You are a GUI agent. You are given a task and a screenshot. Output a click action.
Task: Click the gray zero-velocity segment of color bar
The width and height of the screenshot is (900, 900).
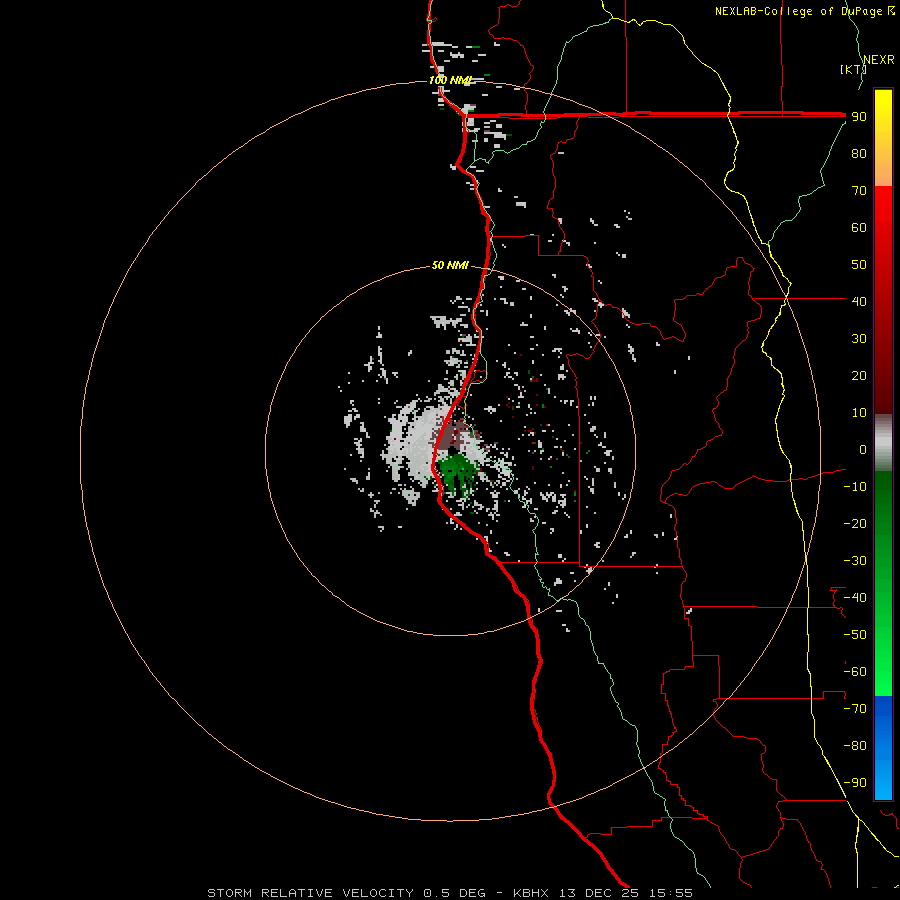tap(883, 443)
